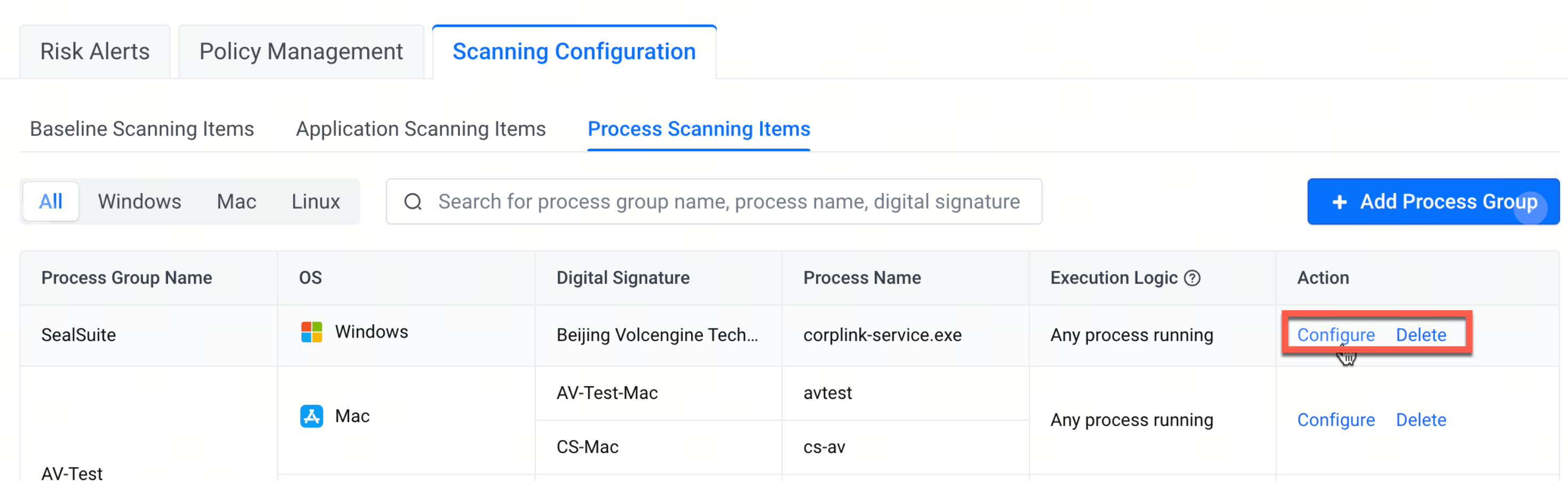
Task: Click the Mac App Store icon
Action: pos(312,416)
